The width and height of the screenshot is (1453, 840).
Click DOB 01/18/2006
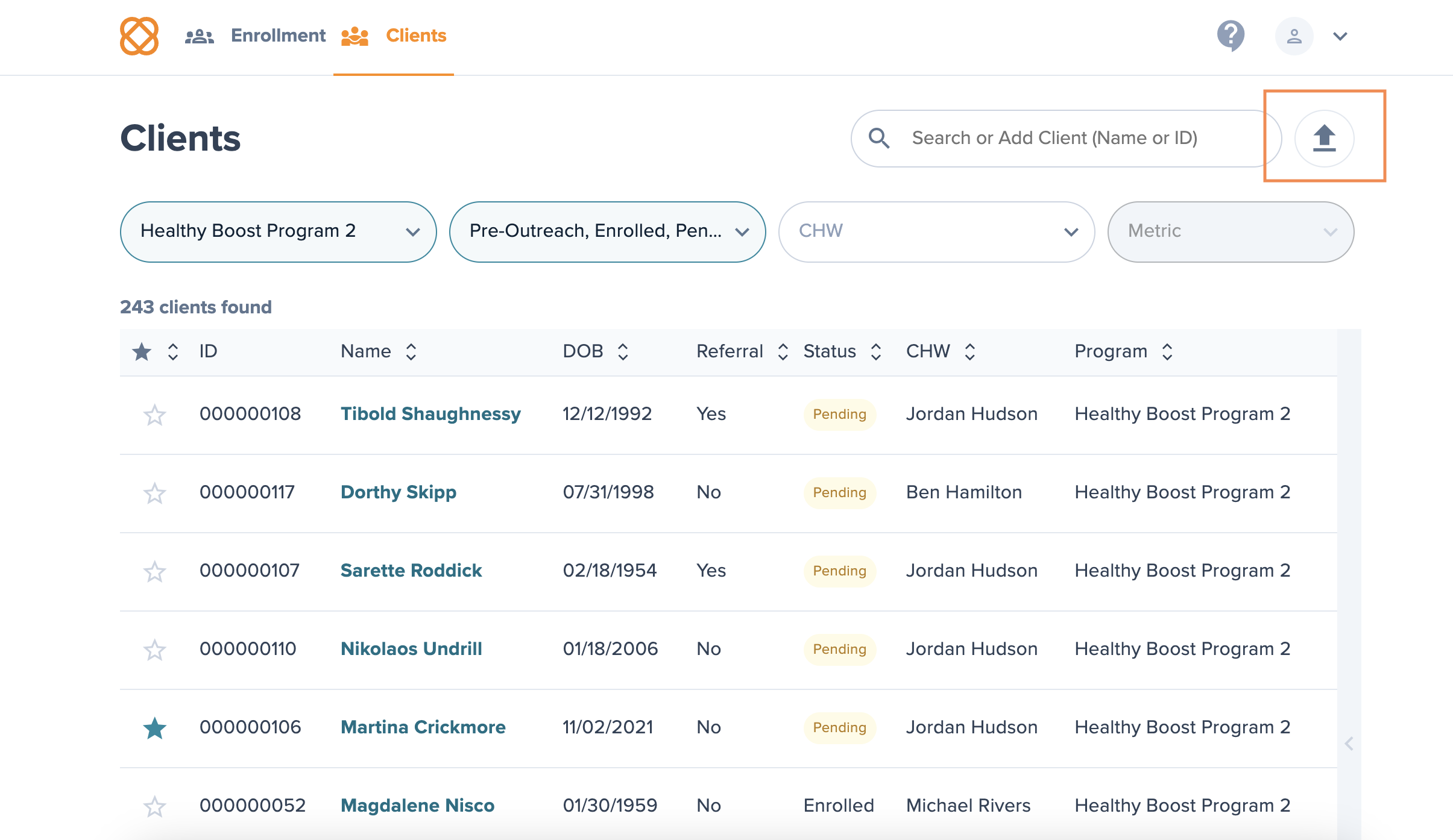coord(610,649)
